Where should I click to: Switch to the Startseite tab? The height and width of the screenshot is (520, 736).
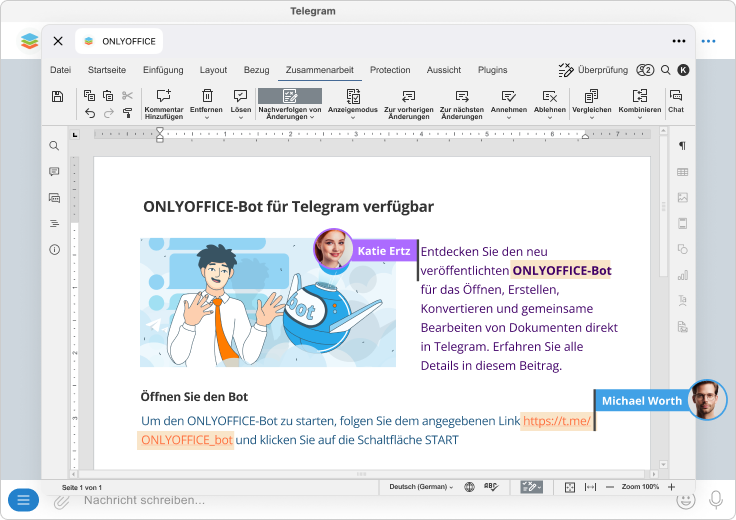107,70
